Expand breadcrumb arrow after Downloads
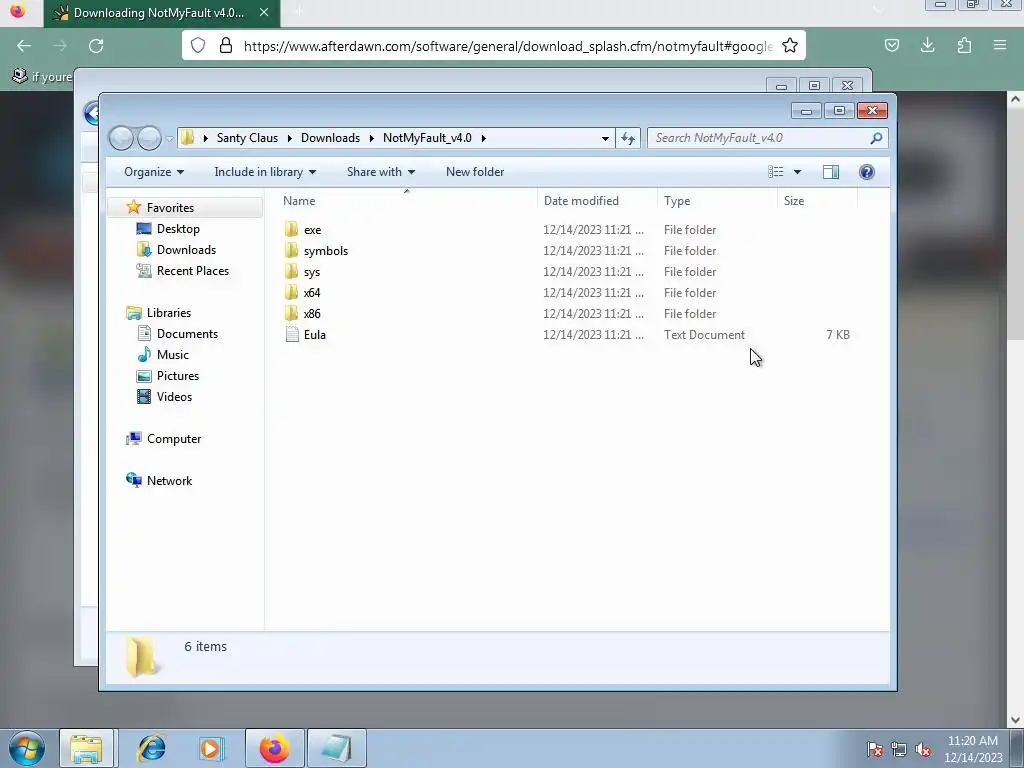Screen dimensions: 1024x768 (372, 138)
